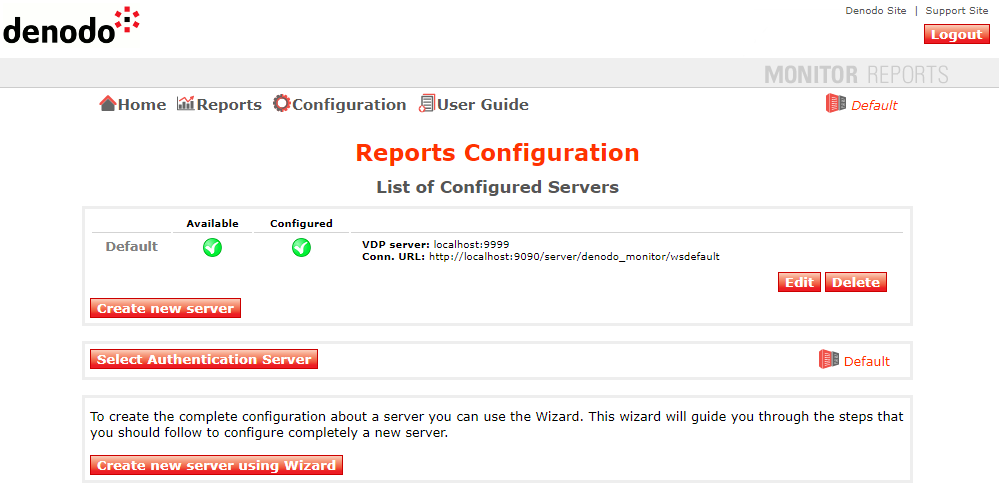Click the Available column header

pos(212,224)
